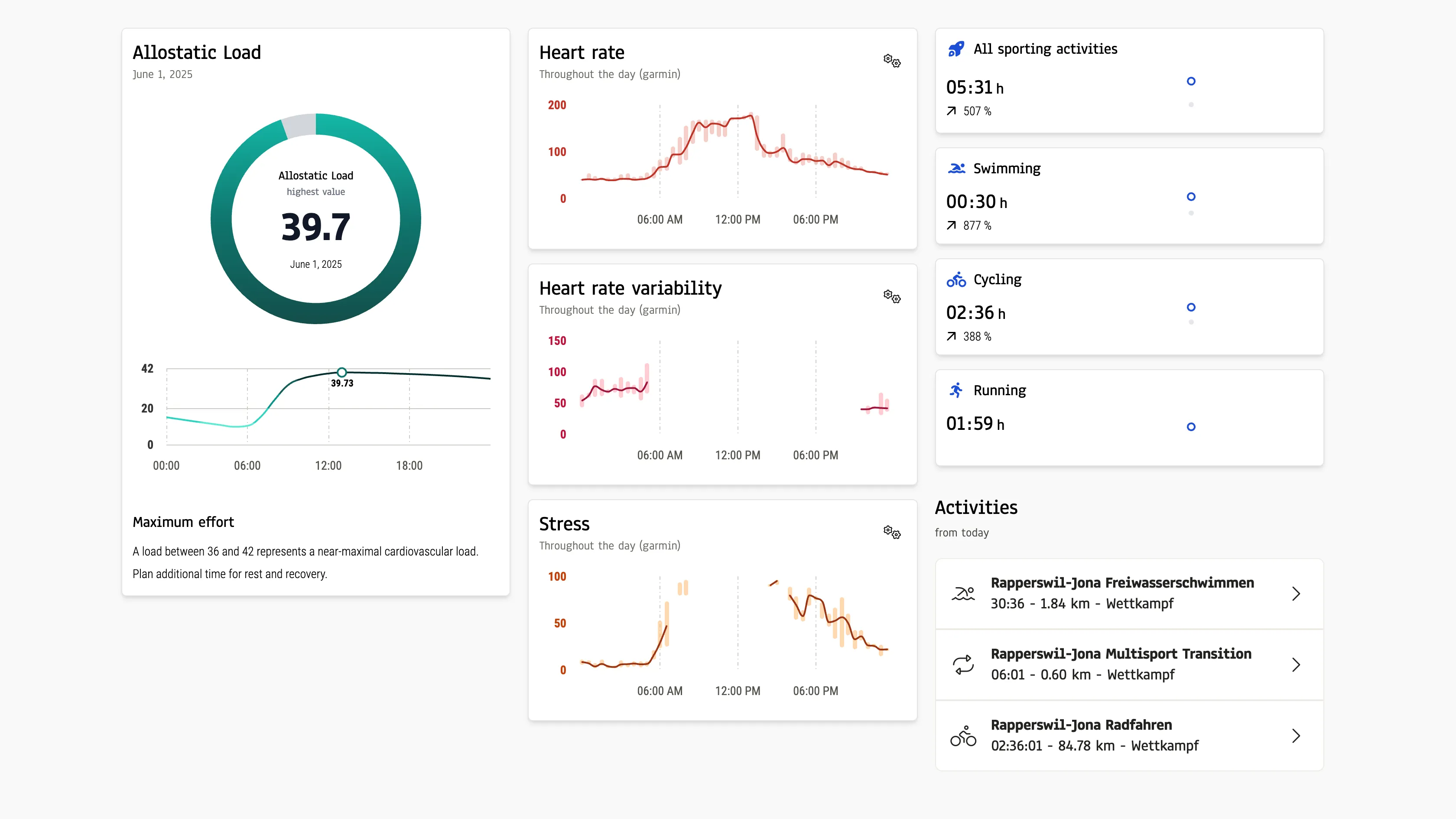
Task: Click the Cycling card bicycle icon
Action: pyautogui.click(x=956, y=280)
